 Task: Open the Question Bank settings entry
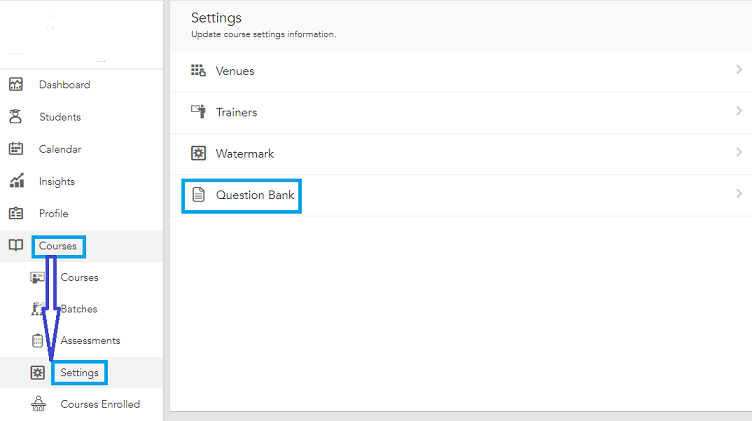coord(255,195)
